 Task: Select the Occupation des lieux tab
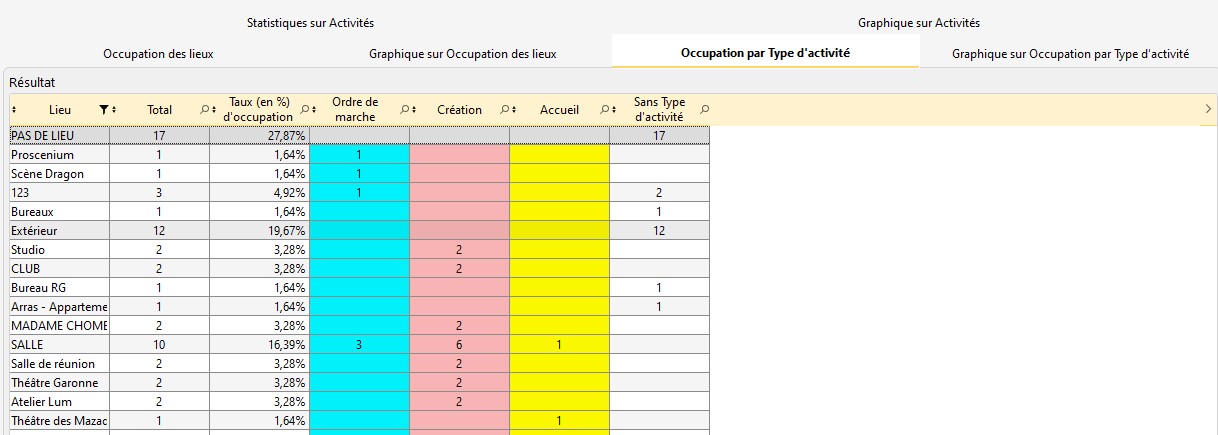click(158, 54)
